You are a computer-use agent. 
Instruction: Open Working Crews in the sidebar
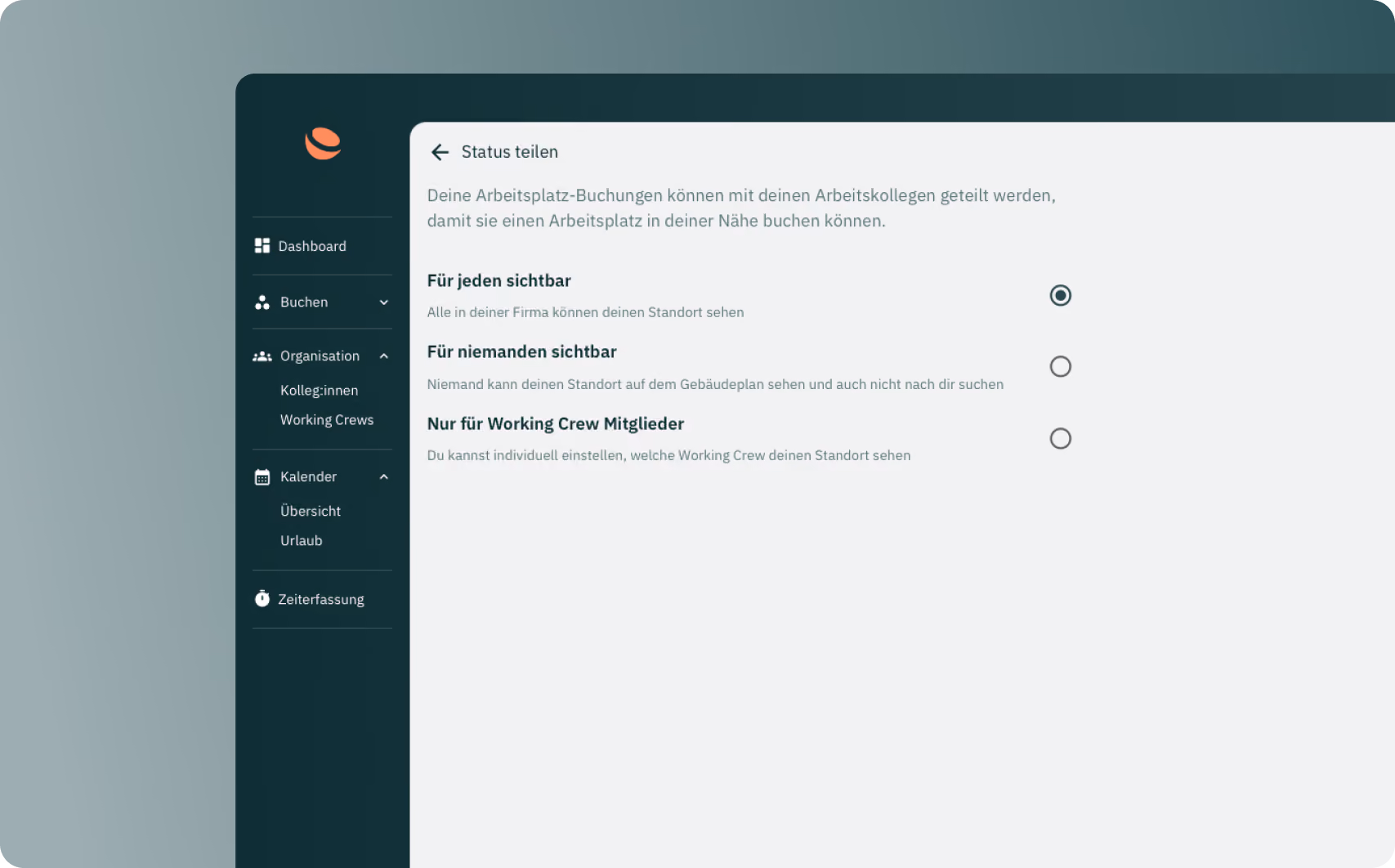327,420
